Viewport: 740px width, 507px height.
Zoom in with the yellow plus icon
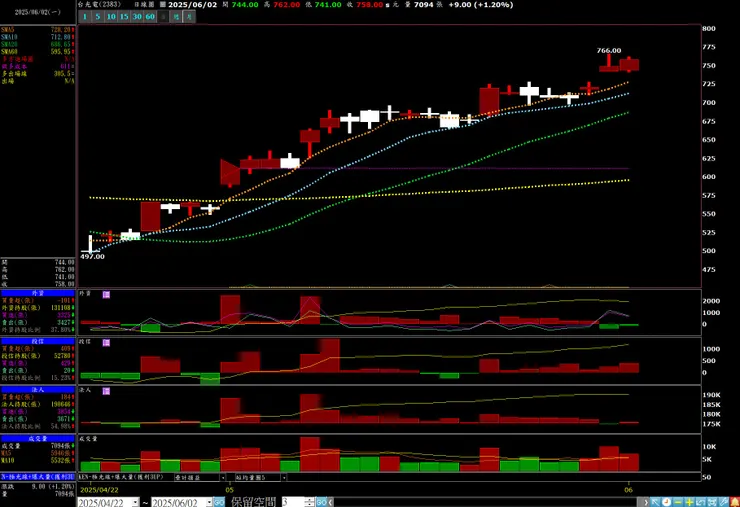coord(689,502)
